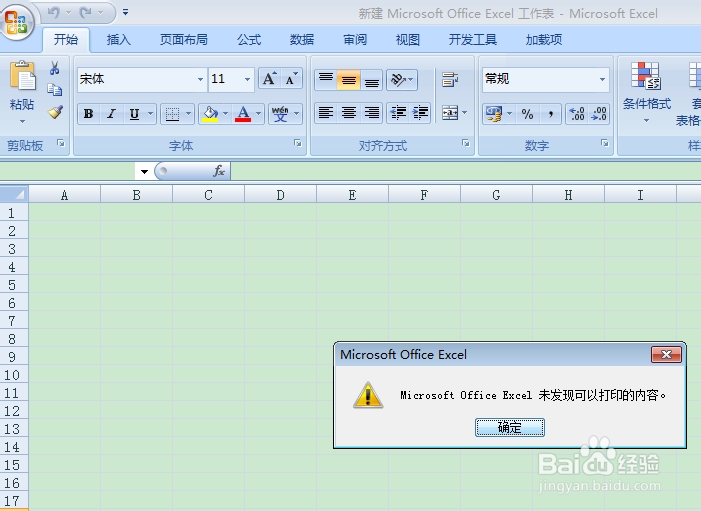701x511 pixels.
Task: Select Middle Align icon
Action: pyautogui.click(x=349, y=80)
